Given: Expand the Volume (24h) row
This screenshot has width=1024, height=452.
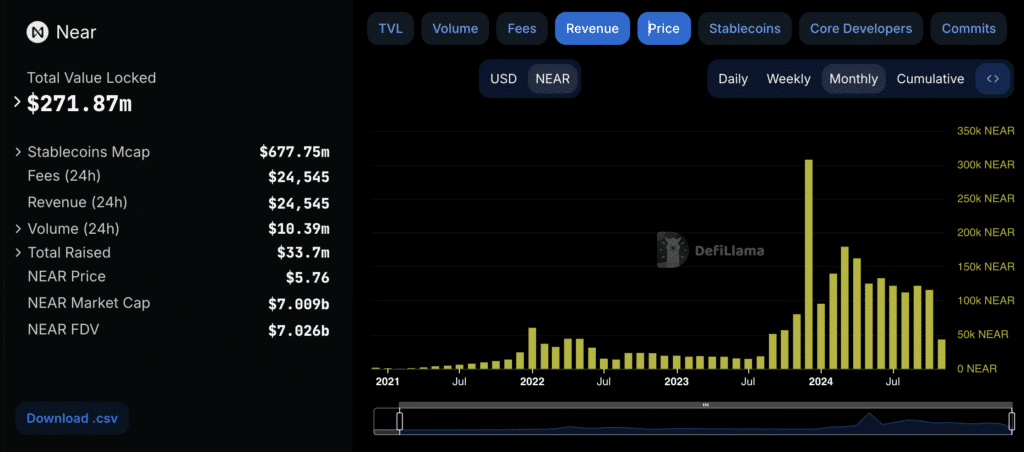Looking at the screenshot, I should (18, 229).
